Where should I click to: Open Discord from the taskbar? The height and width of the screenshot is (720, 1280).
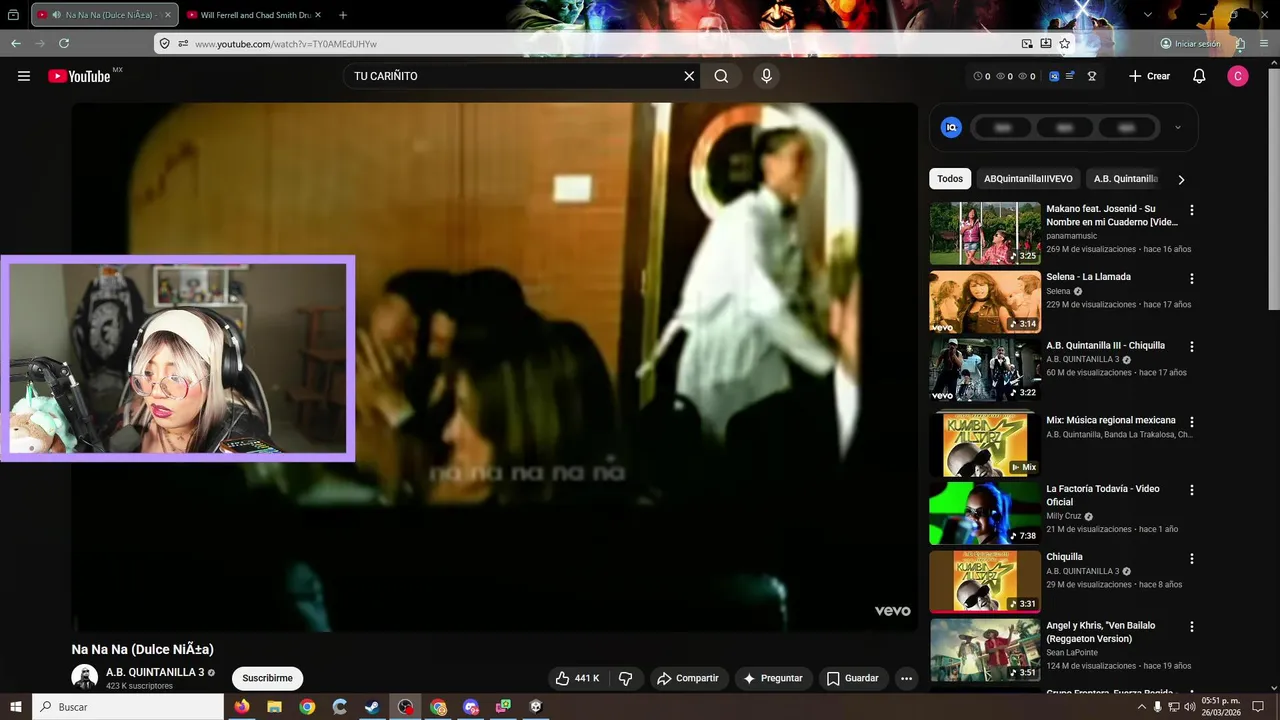(x=471, y=707)
